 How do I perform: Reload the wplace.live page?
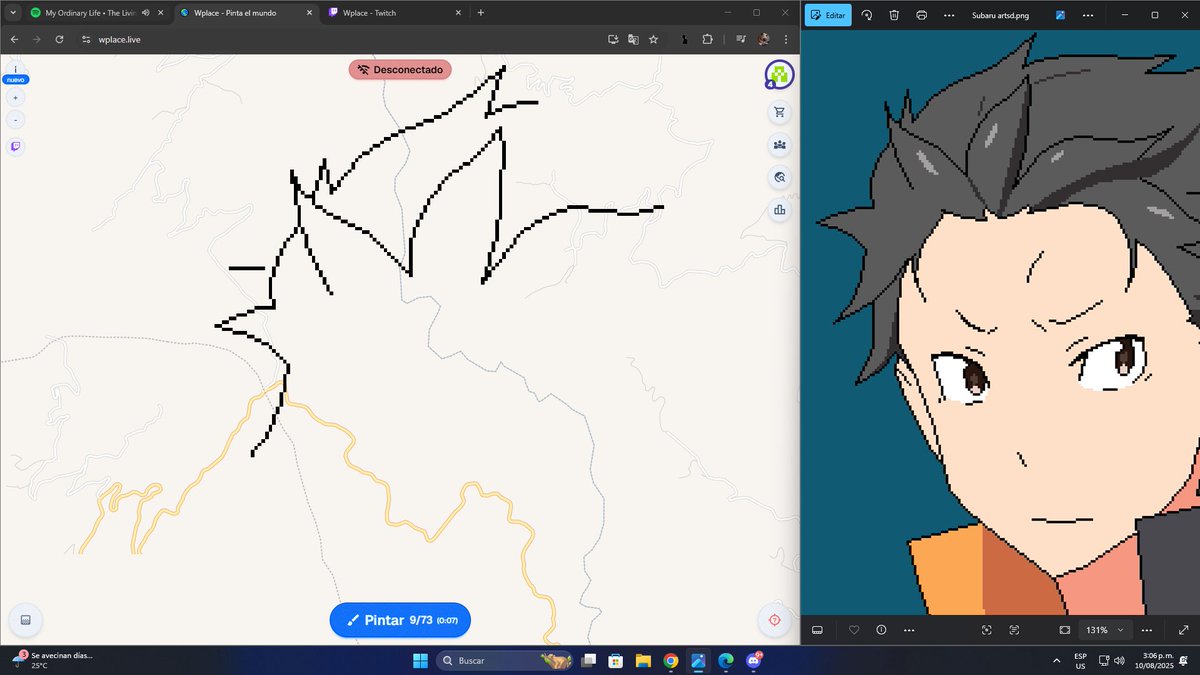coord(59,39)
